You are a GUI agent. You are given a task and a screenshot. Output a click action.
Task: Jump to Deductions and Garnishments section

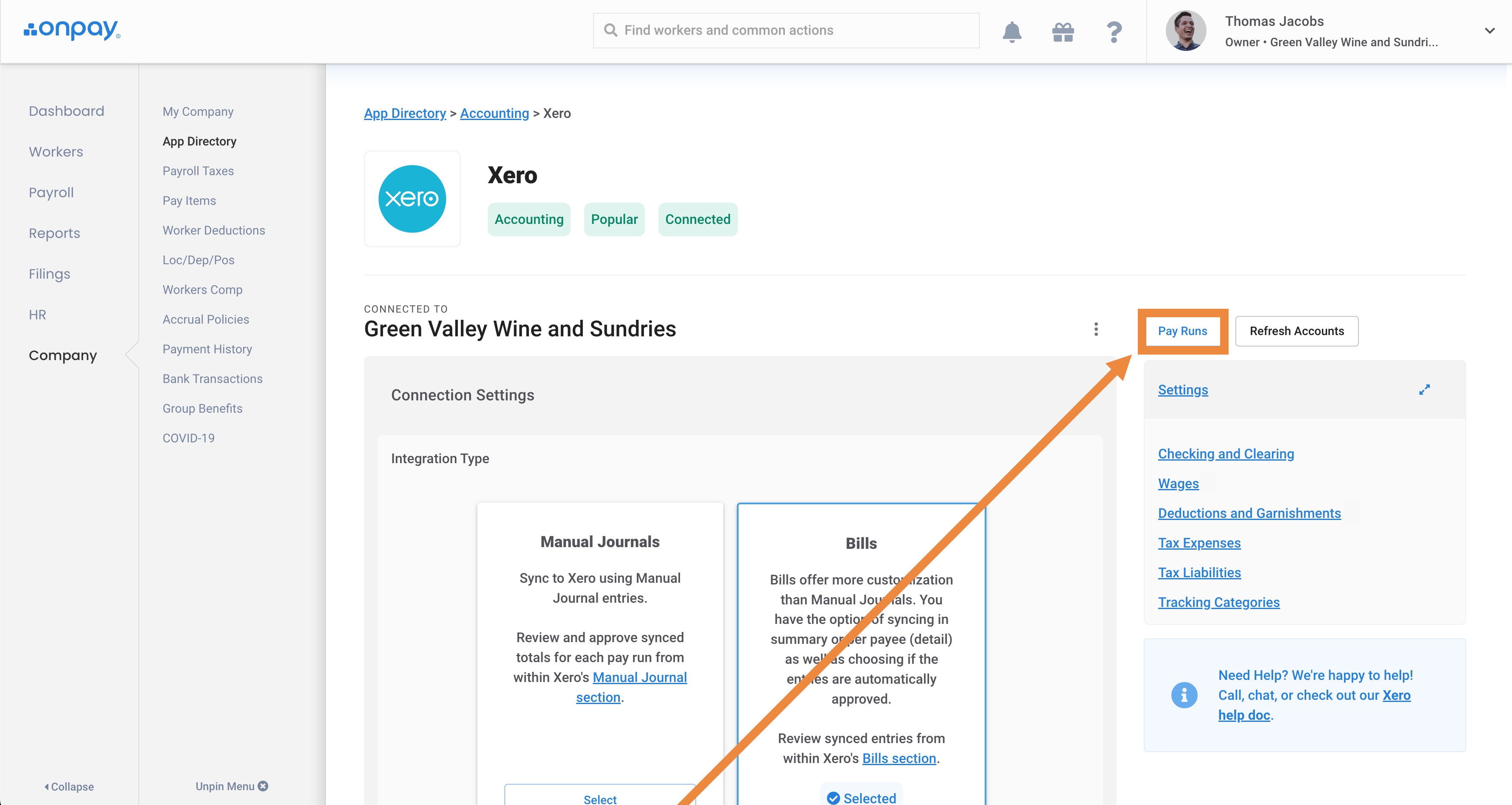1249,513
